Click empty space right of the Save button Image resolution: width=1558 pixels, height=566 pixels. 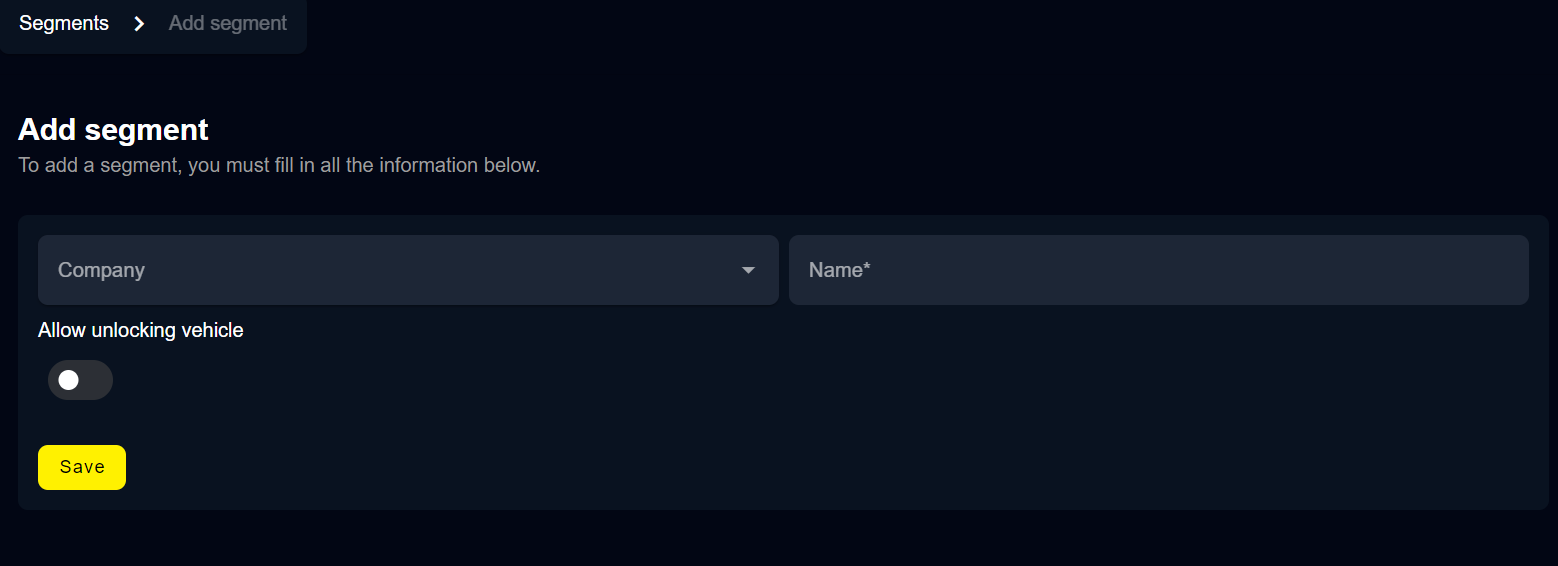[x=700, y=467]
